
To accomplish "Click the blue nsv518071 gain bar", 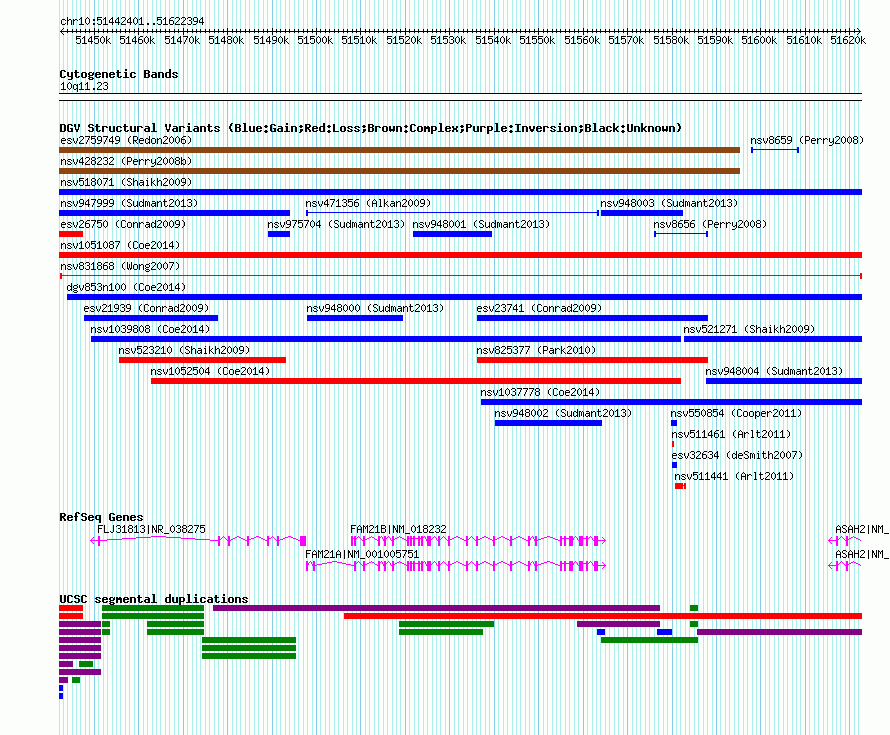I will click(460, 192).
